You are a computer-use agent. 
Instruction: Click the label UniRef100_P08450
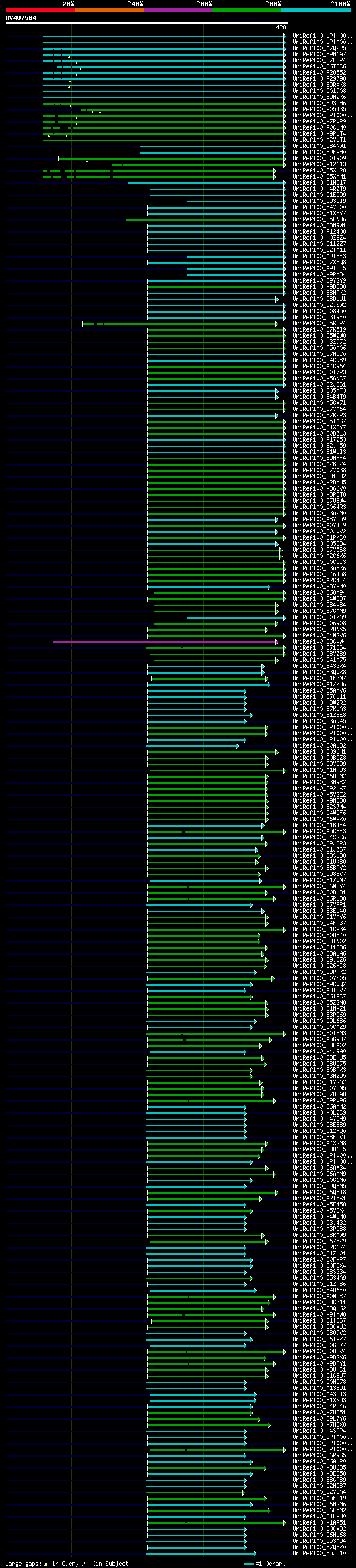319,311
